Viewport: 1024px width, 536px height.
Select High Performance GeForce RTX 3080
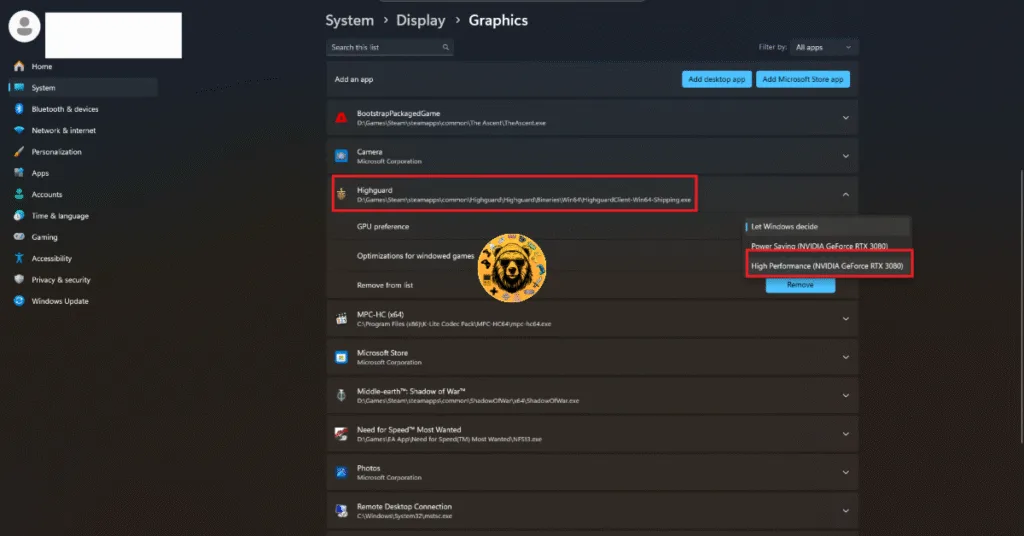827,266
